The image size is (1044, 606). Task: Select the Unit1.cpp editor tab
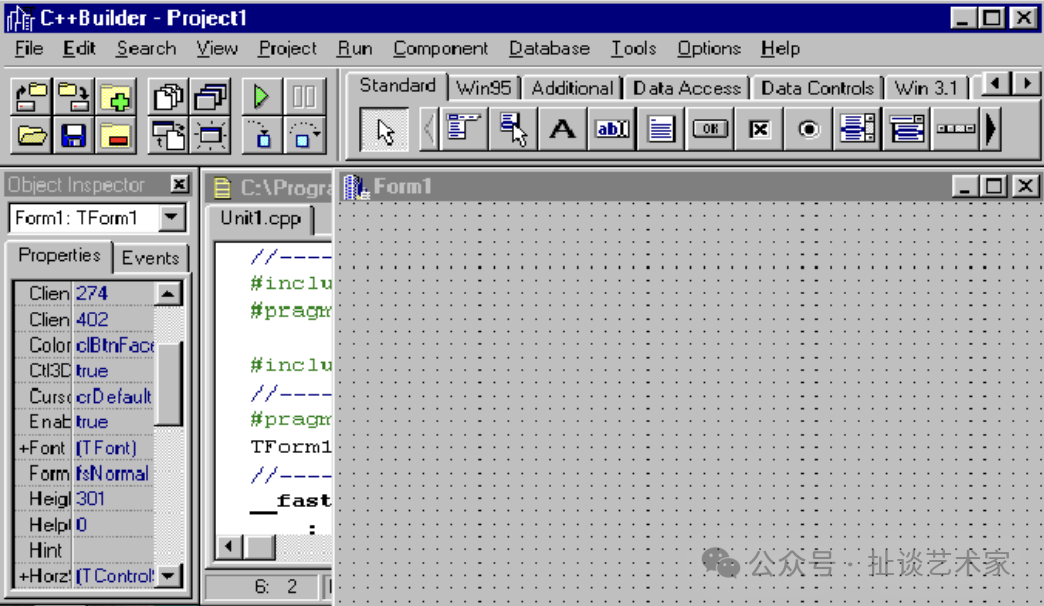pos(260,219)
